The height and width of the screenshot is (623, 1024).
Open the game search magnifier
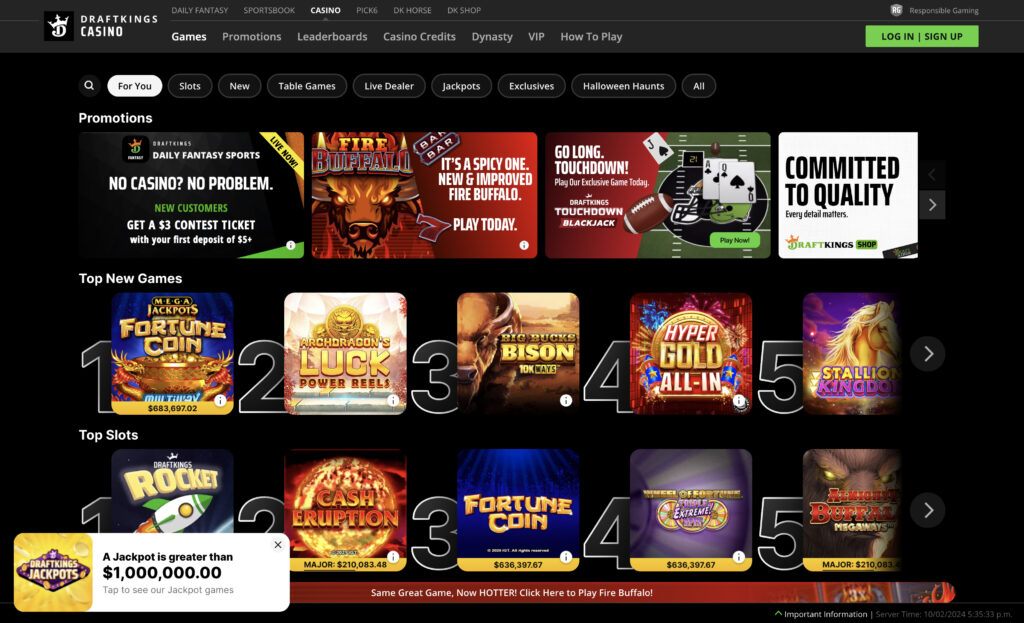click(x=88, y=86)
